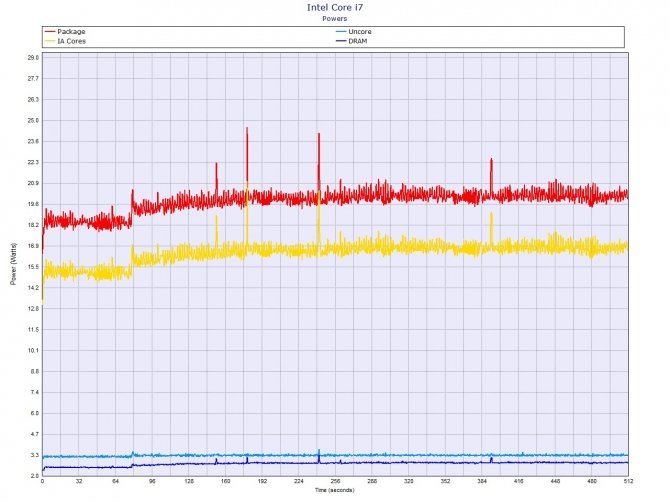Click the 96 tick label on the time axis
Image resolution: width=670 pixels, height=502 pixels.
(x=152, y=481)
